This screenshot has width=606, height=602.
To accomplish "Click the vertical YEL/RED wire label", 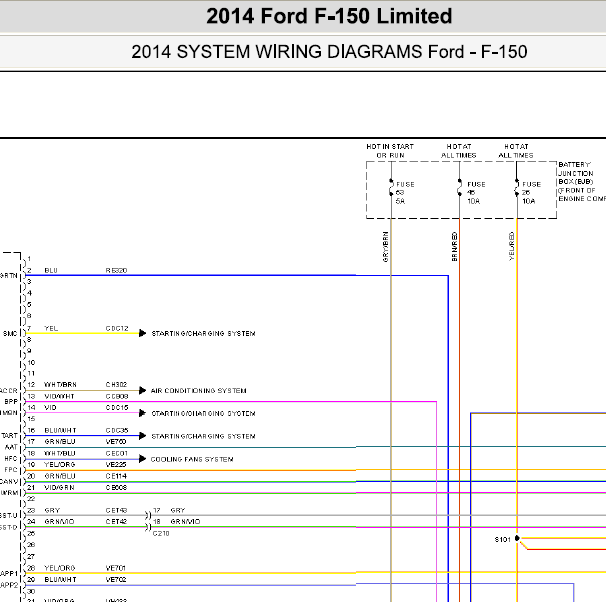I will (512, 247).
